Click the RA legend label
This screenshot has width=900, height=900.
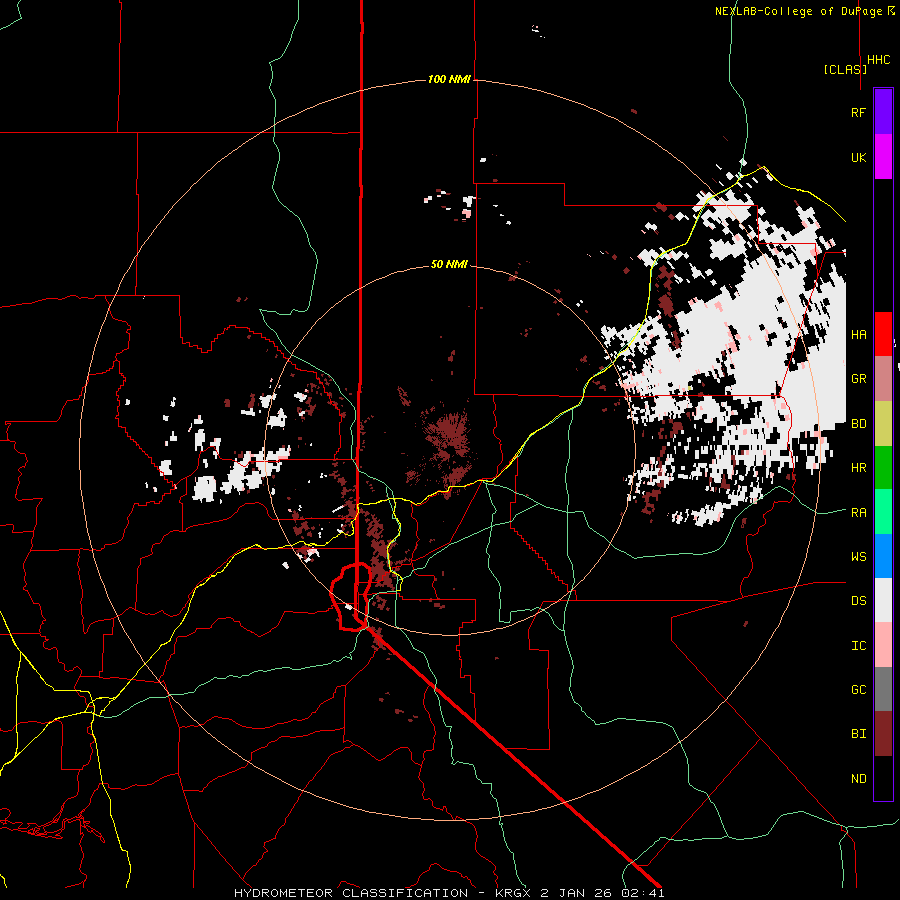(858, 512)
